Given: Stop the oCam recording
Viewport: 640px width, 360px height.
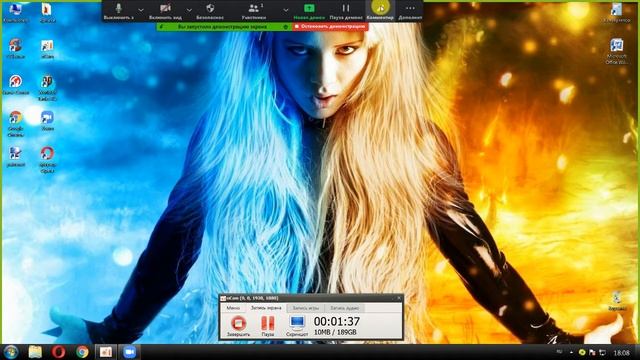Looking at the screenshot, I should click(x=238, y=325).
